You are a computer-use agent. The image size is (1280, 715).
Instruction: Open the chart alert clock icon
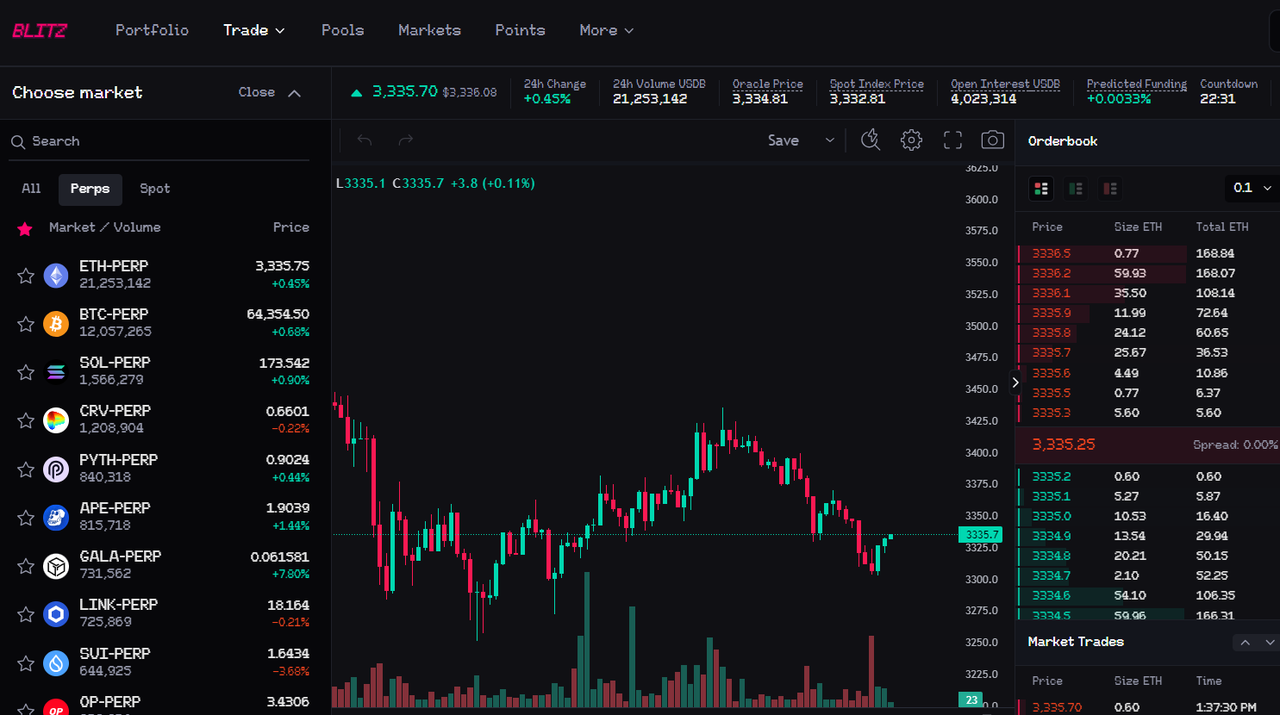[x=870, y=140]
